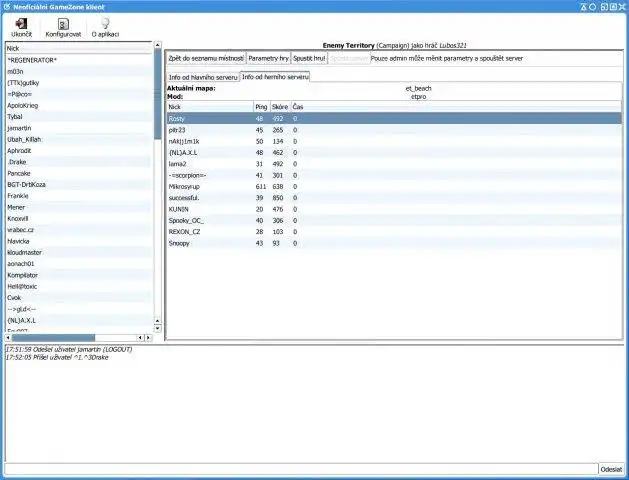The image size is (629, 480).
Task: Select user .Drake in list
Action: tap(79, 162)
